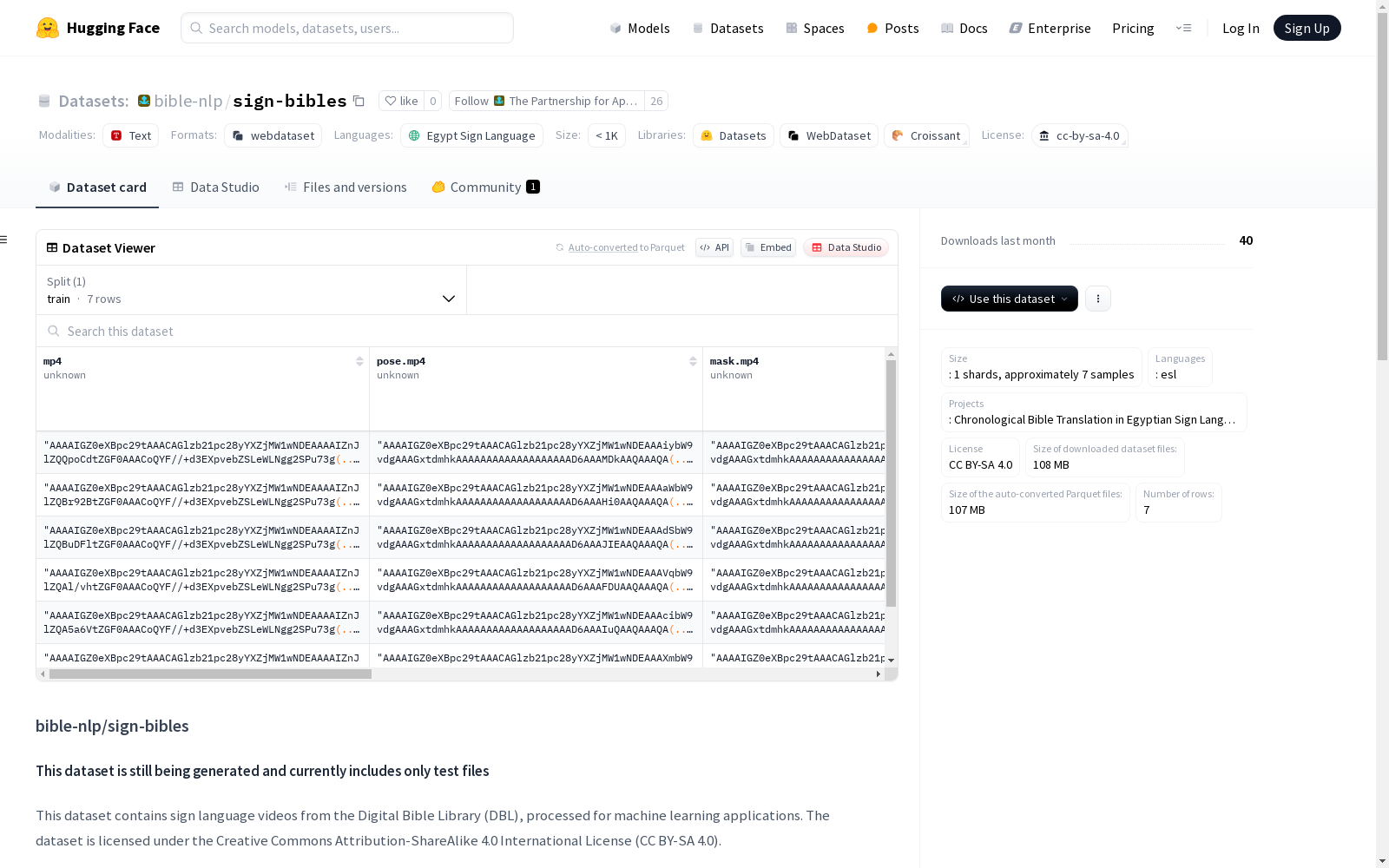Image resolution: width=1389 pixels, height=868 pixels.
Task: Click the Embed button
Action: pos(768,247)
